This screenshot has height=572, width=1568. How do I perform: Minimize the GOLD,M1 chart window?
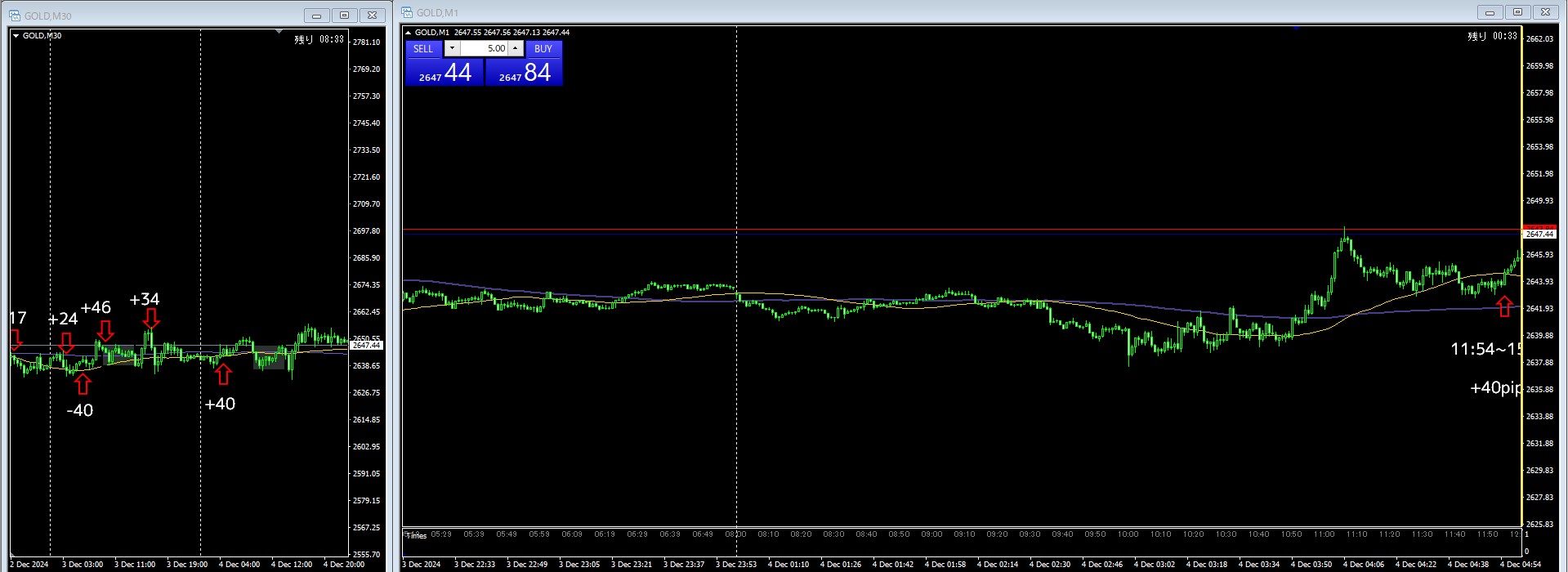click(1490, 12)
